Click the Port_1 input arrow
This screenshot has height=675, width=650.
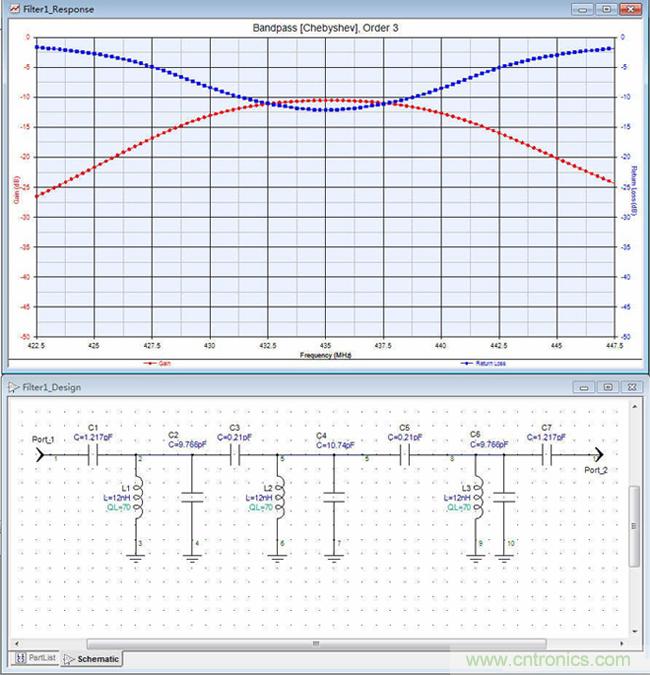(42, 455)
